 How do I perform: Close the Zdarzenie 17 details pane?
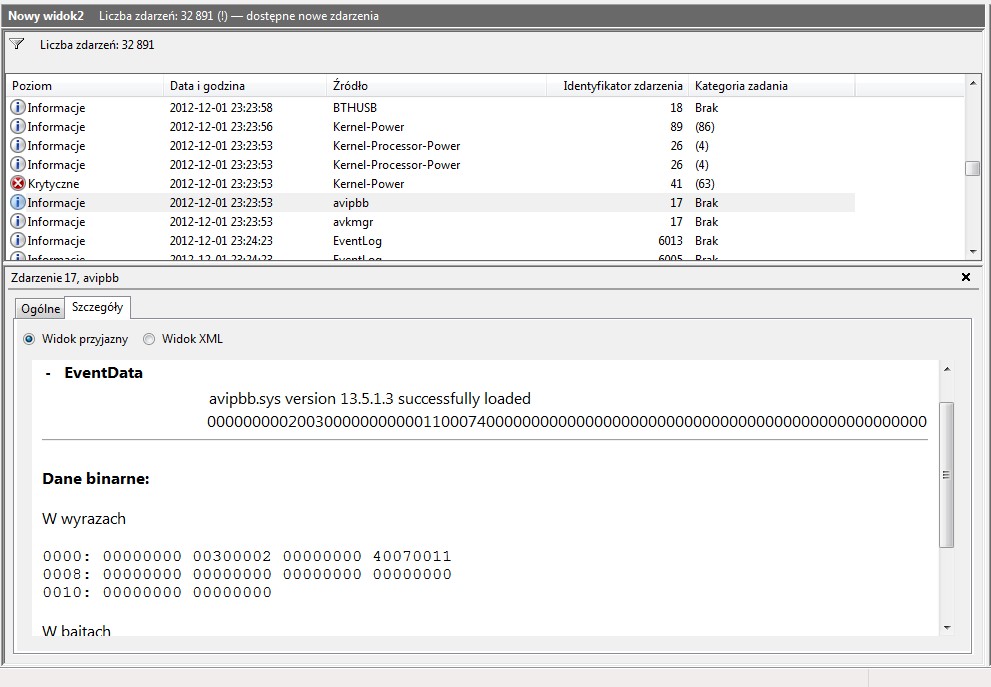click(x=966, y=277)
